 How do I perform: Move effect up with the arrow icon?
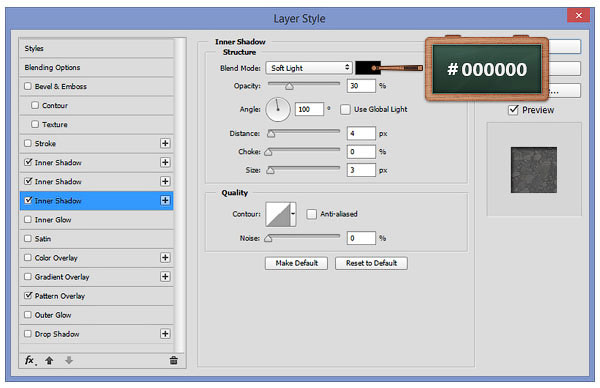click(49, 360)
